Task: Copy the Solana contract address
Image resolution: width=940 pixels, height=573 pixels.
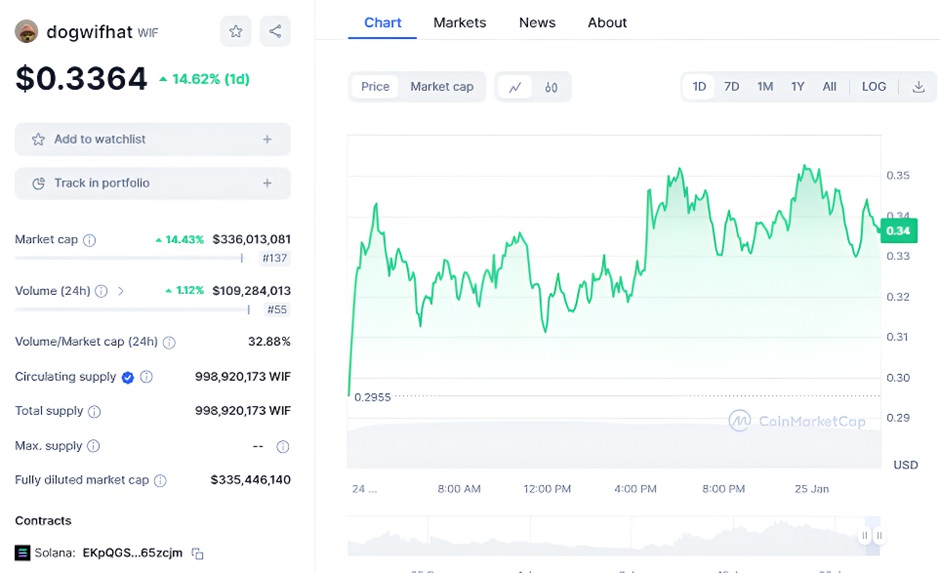Action: pos(198,553)
